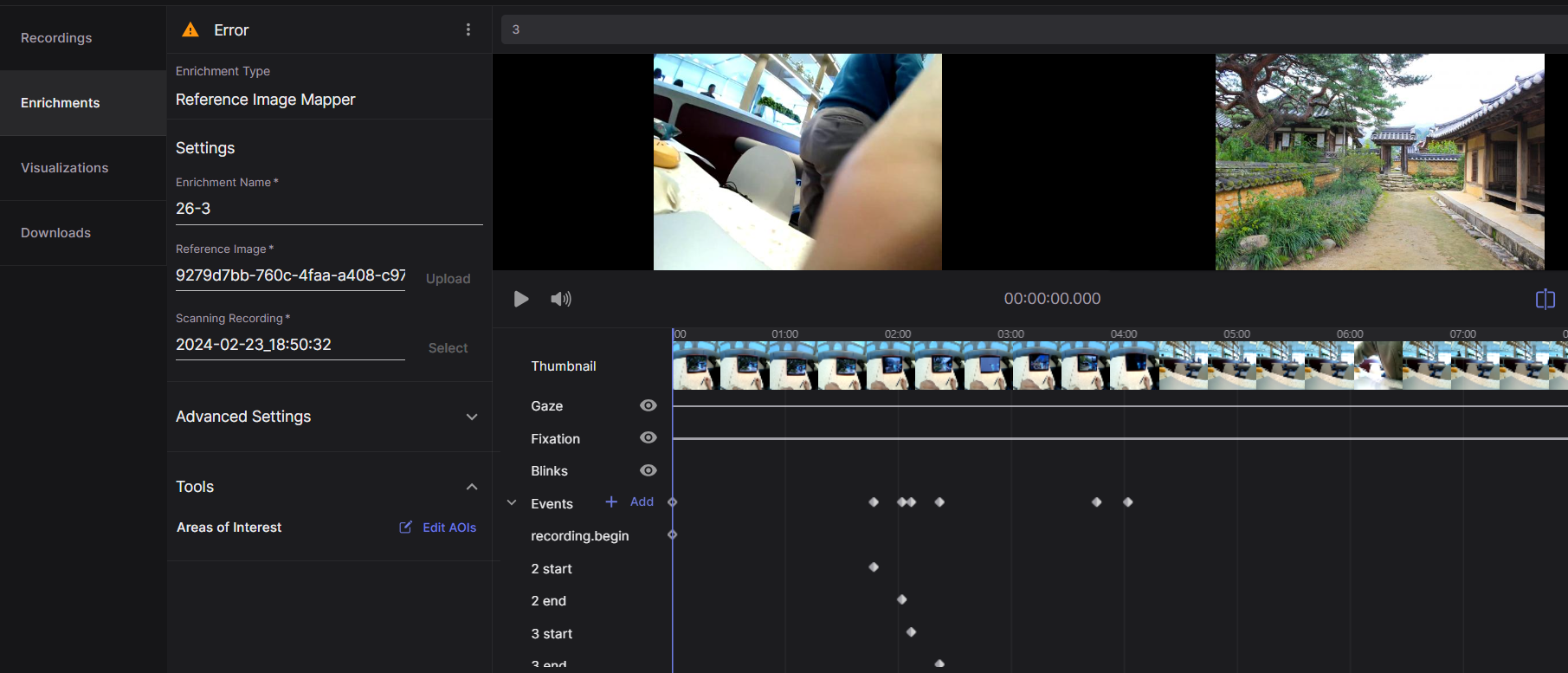Click the Edit AOIs pencil icon

click(x=405, y=527)
